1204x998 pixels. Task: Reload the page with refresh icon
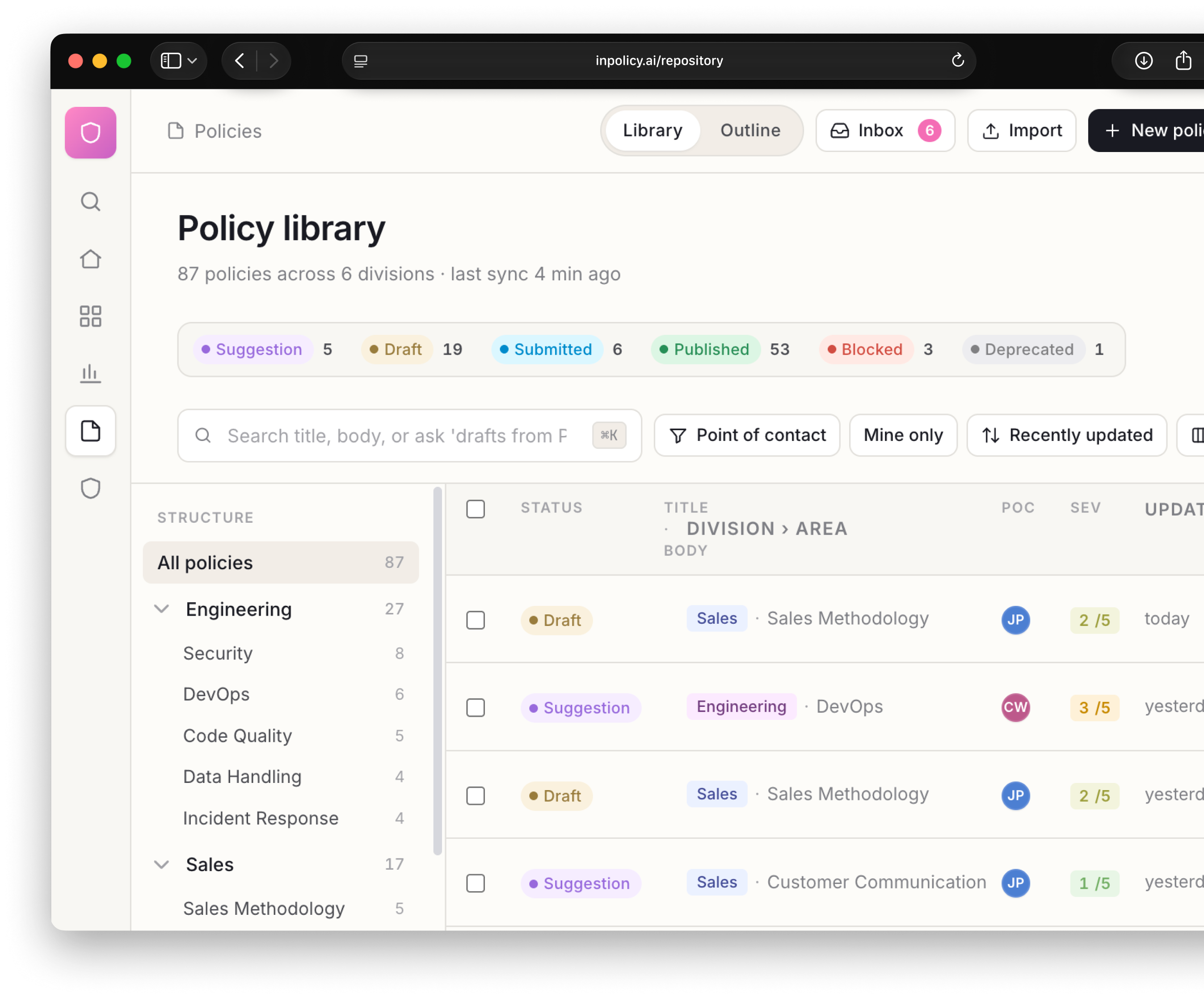pos(957,60)
